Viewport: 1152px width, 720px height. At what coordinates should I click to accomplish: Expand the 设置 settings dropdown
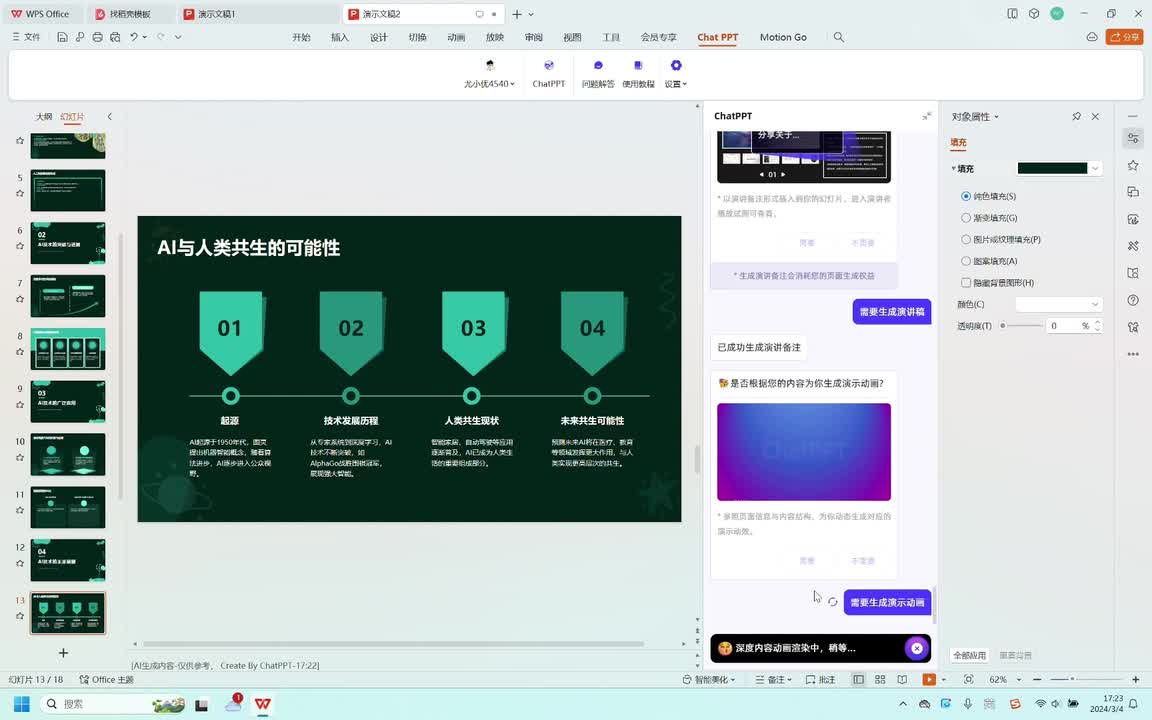click(x=676, y=74)
